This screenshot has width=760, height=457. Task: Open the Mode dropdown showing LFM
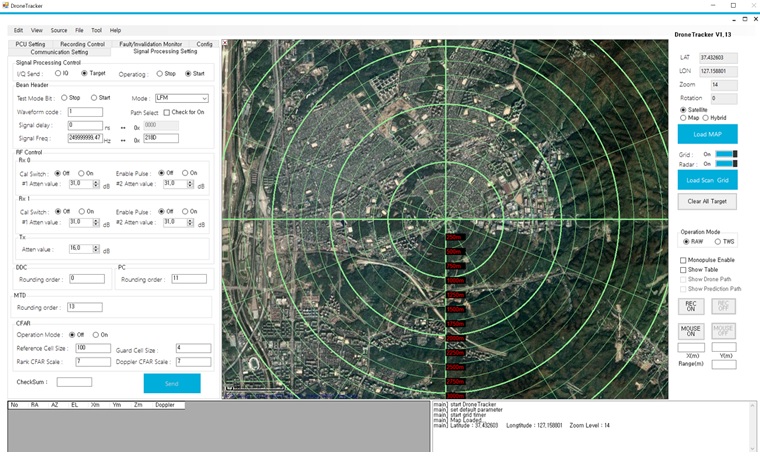pyautogui.click(x=181, y=98)
